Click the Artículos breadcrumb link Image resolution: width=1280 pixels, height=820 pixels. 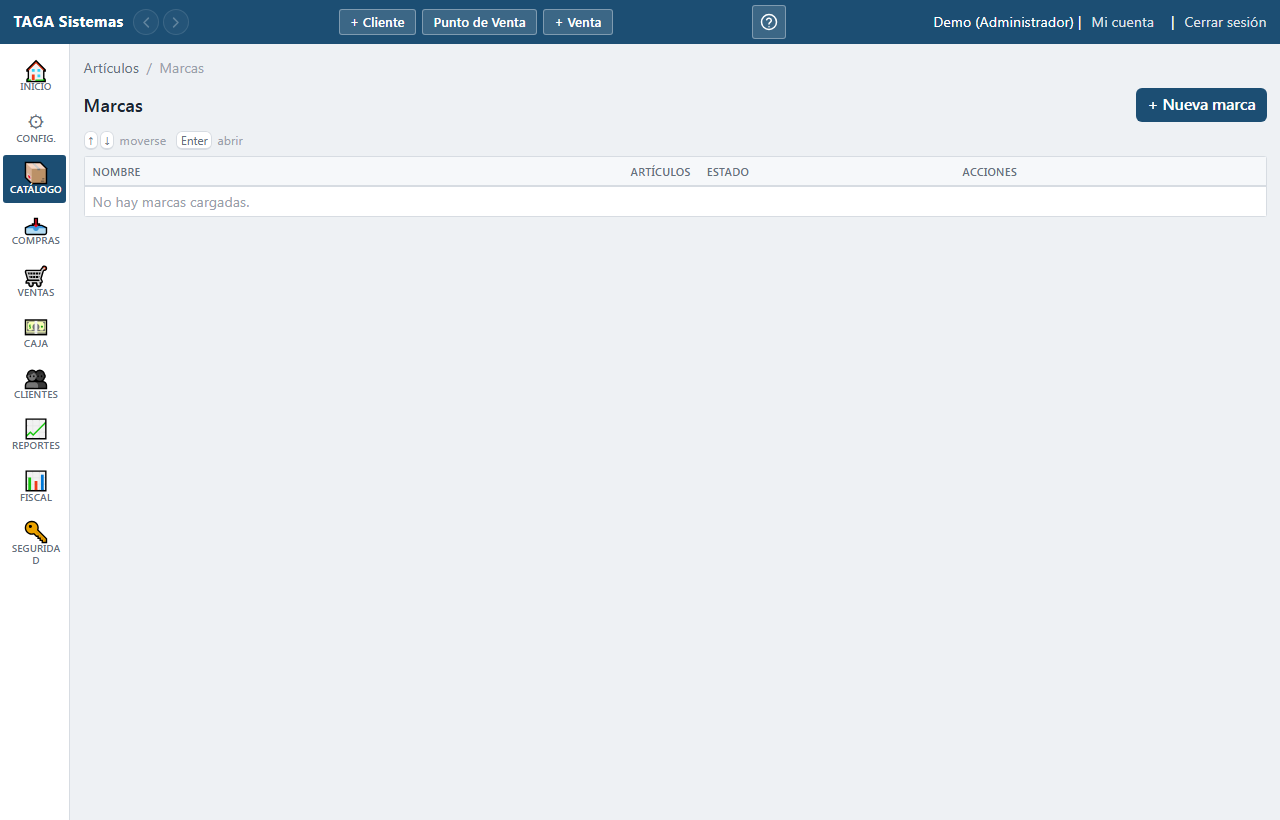click(x=111, y=68)
